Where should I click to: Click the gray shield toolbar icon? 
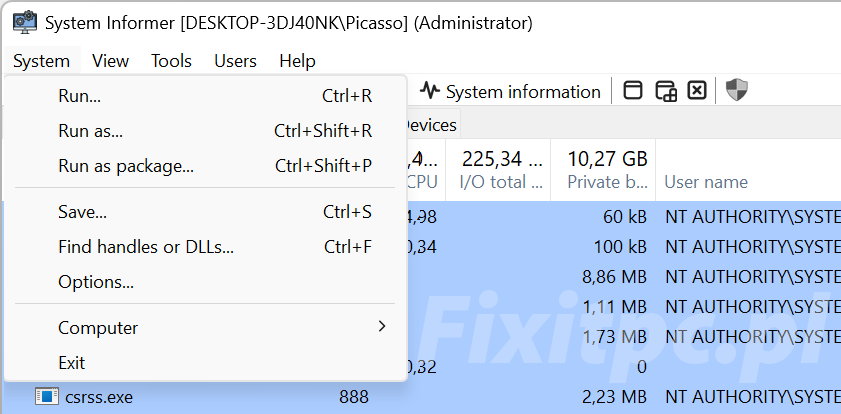[736, 90]
